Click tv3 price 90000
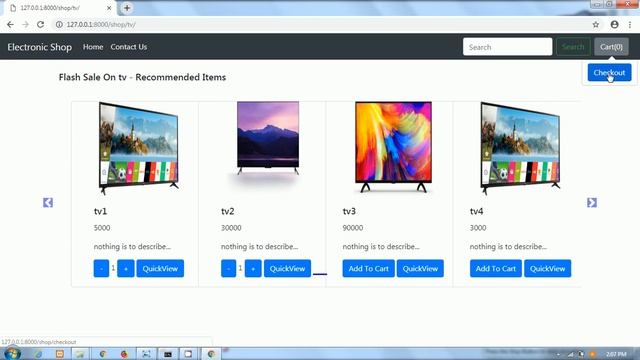The image size is (640, 360). coord(353,228)
